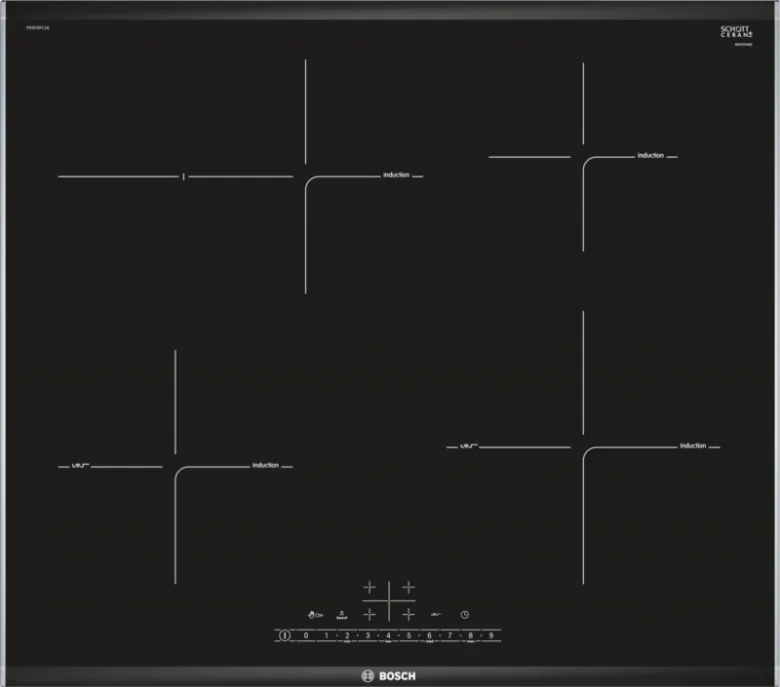Set power level 4 on slider

click(388, 635)
